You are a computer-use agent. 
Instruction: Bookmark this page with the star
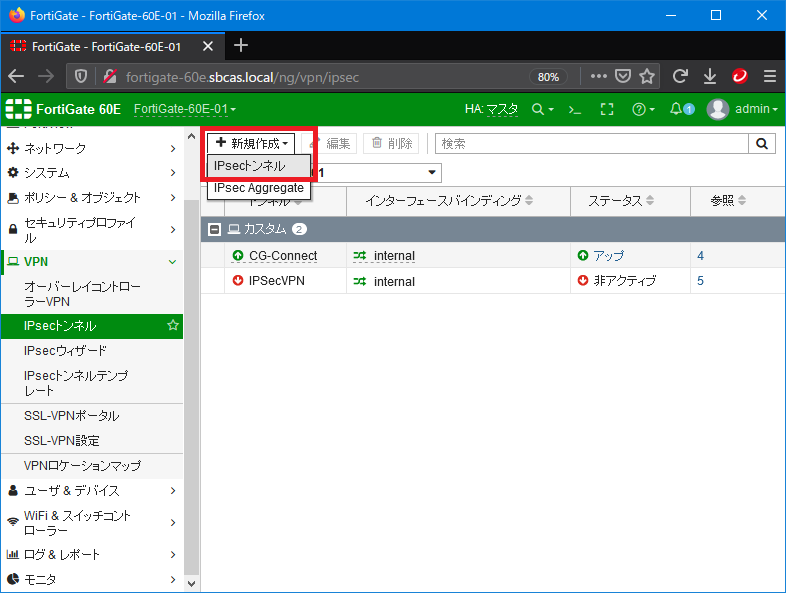tap(647, 76)
